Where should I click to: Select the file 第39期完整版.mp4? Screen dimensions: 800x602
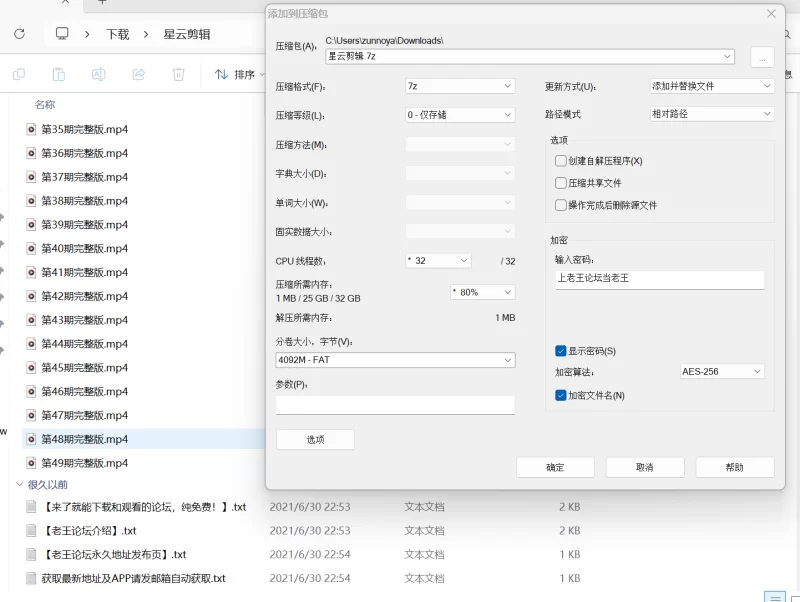(85, 224)
